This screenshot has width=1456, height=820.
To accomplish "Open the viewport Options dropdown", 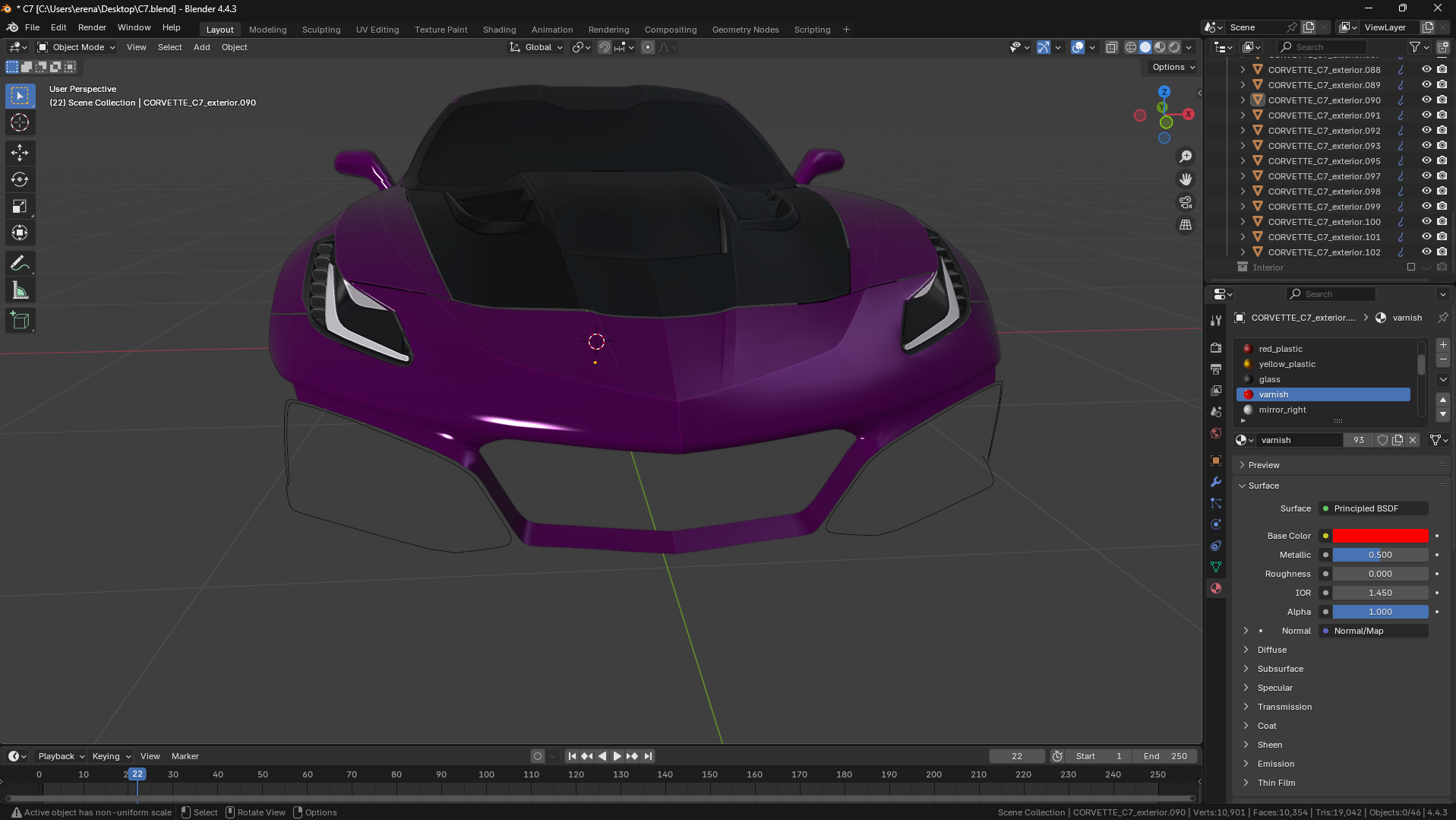I will (1173, 67).
